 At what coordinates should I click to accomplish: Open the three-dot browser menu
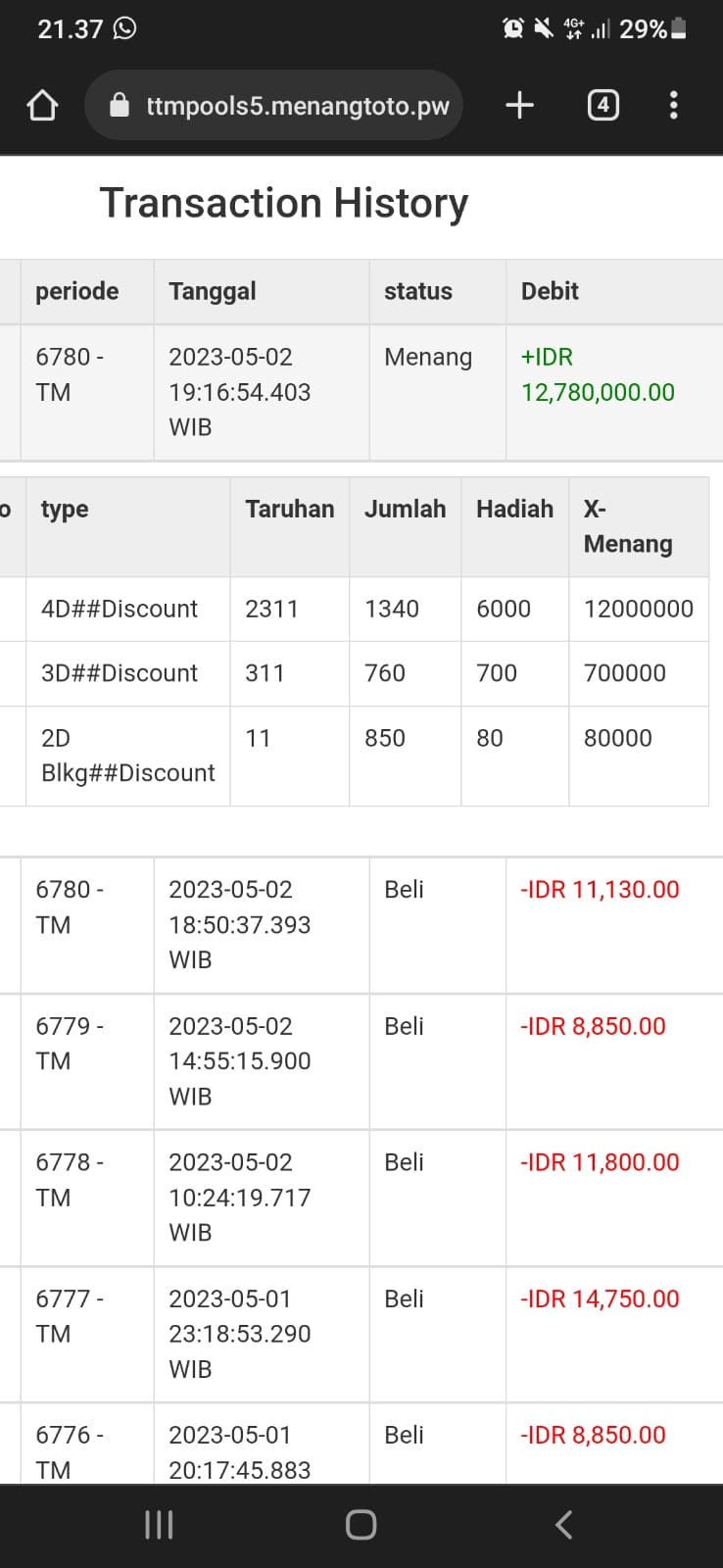[673, 105]
